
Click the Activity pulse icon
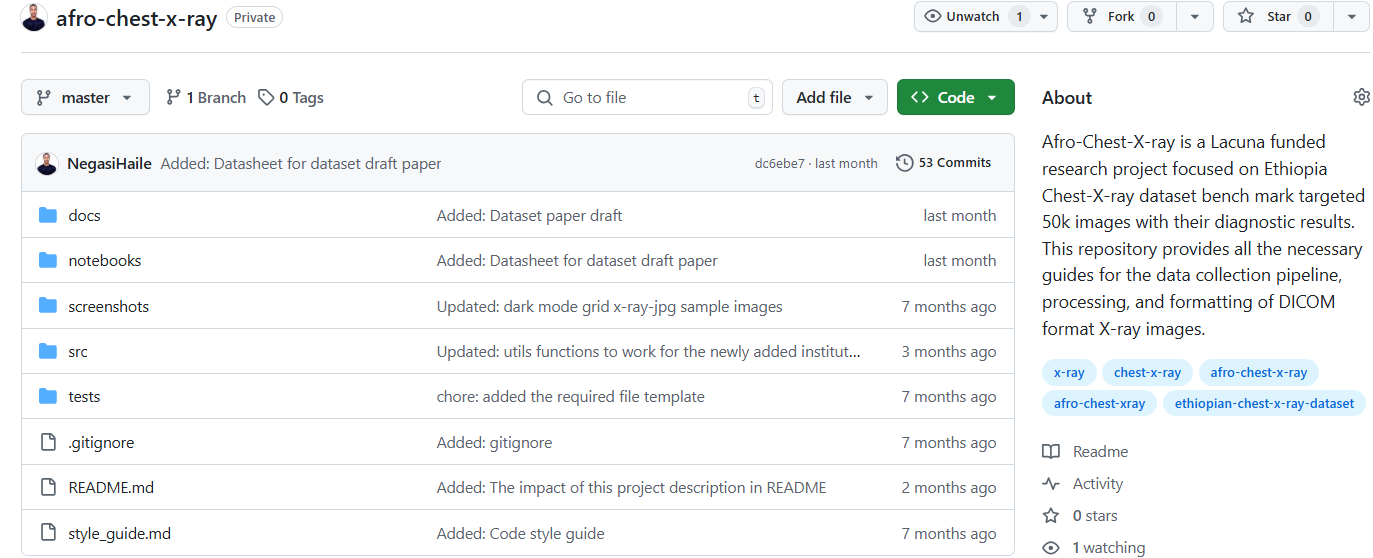tap(1050, 484)
